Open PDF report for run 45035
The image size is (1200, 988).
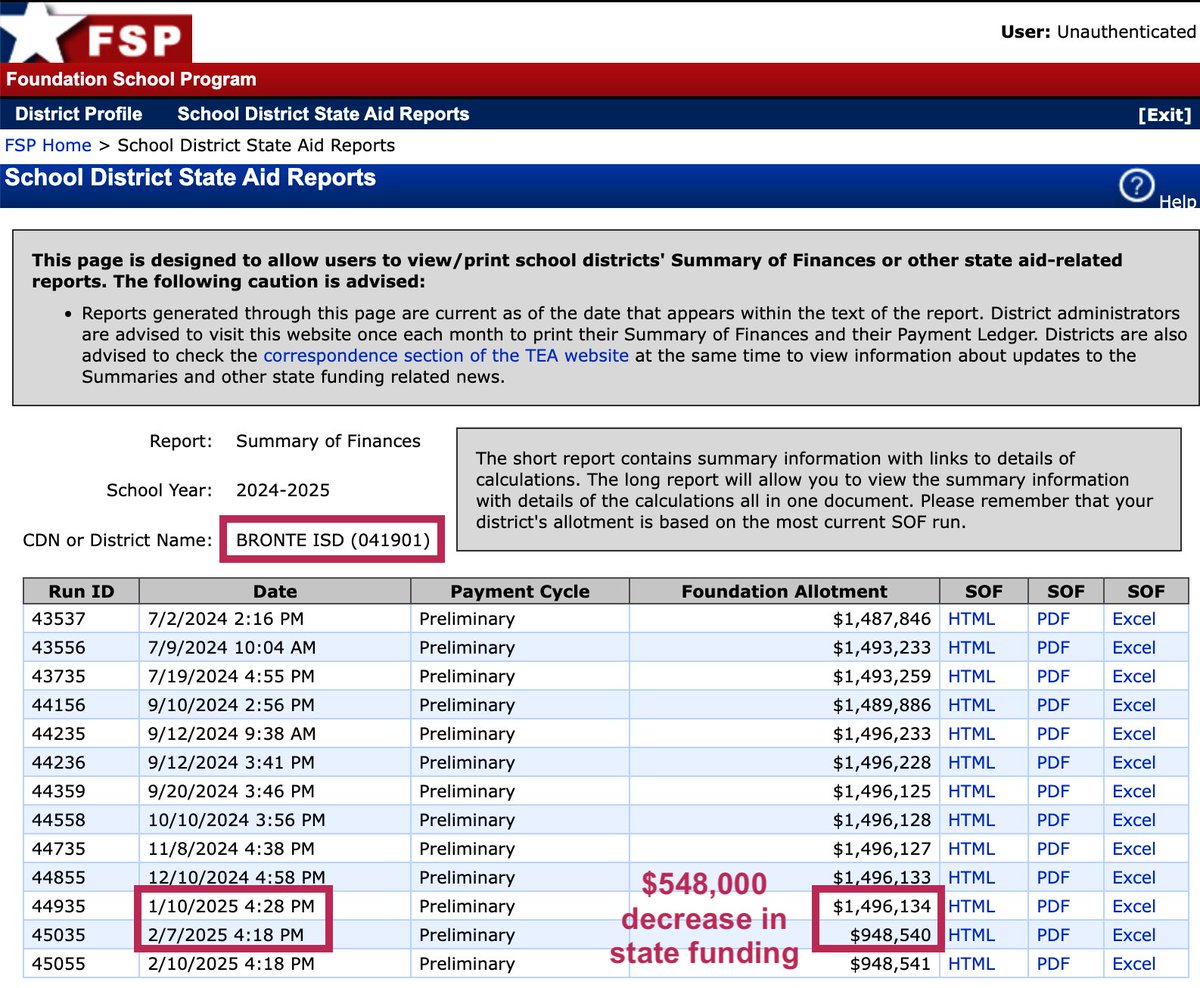1053,935
